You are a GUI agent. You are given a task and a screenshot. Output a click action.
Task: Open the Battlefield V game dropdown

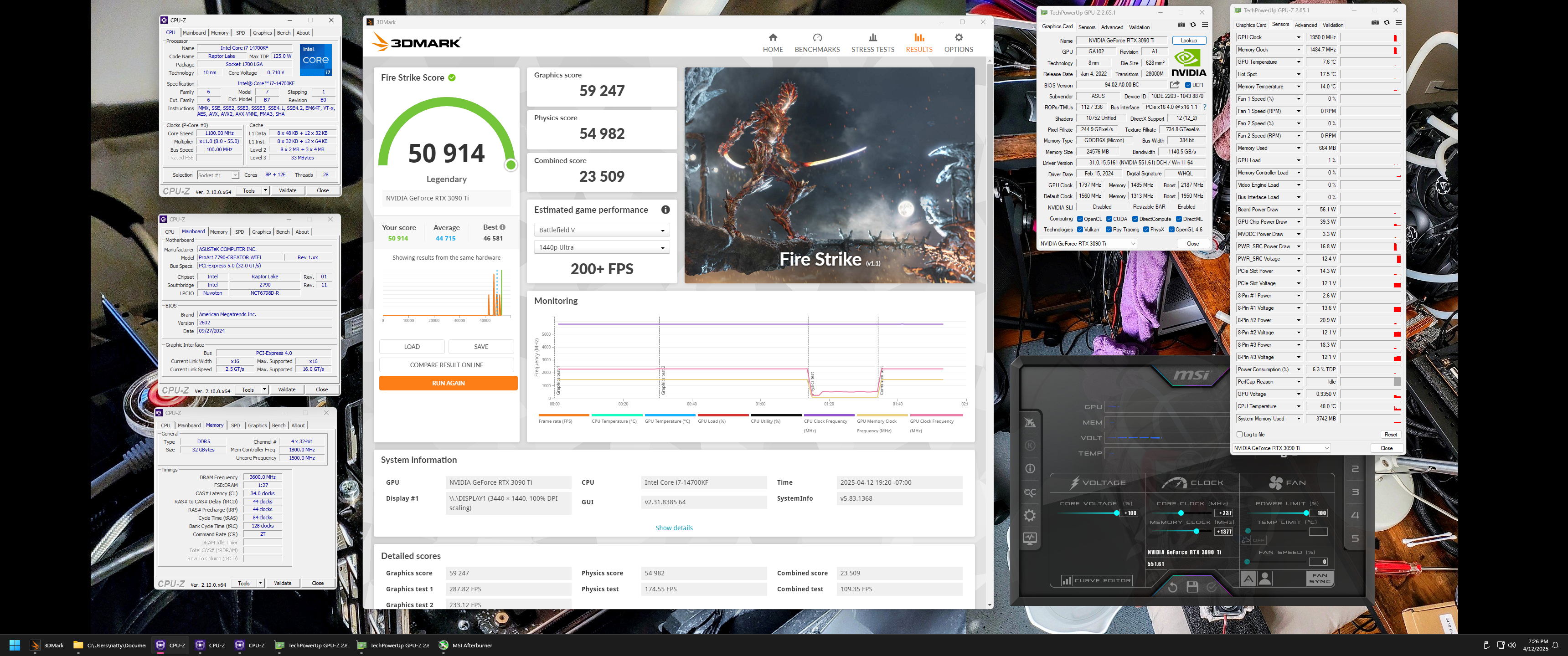pyautogui.click(x=601, y=230)
